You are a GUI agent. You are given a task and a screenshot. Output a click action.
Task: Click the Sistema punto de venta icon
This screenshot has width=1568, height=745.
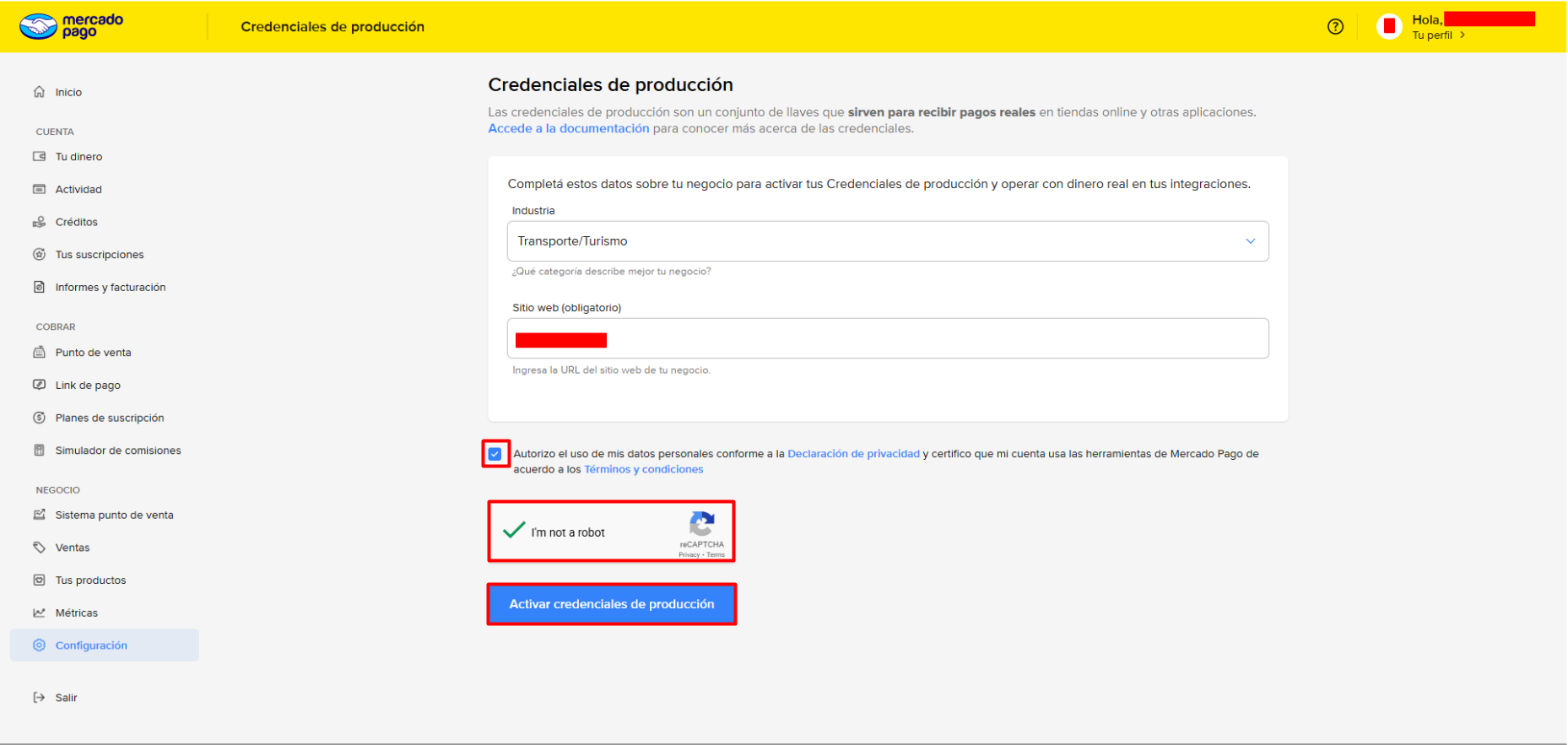(39, 515)
